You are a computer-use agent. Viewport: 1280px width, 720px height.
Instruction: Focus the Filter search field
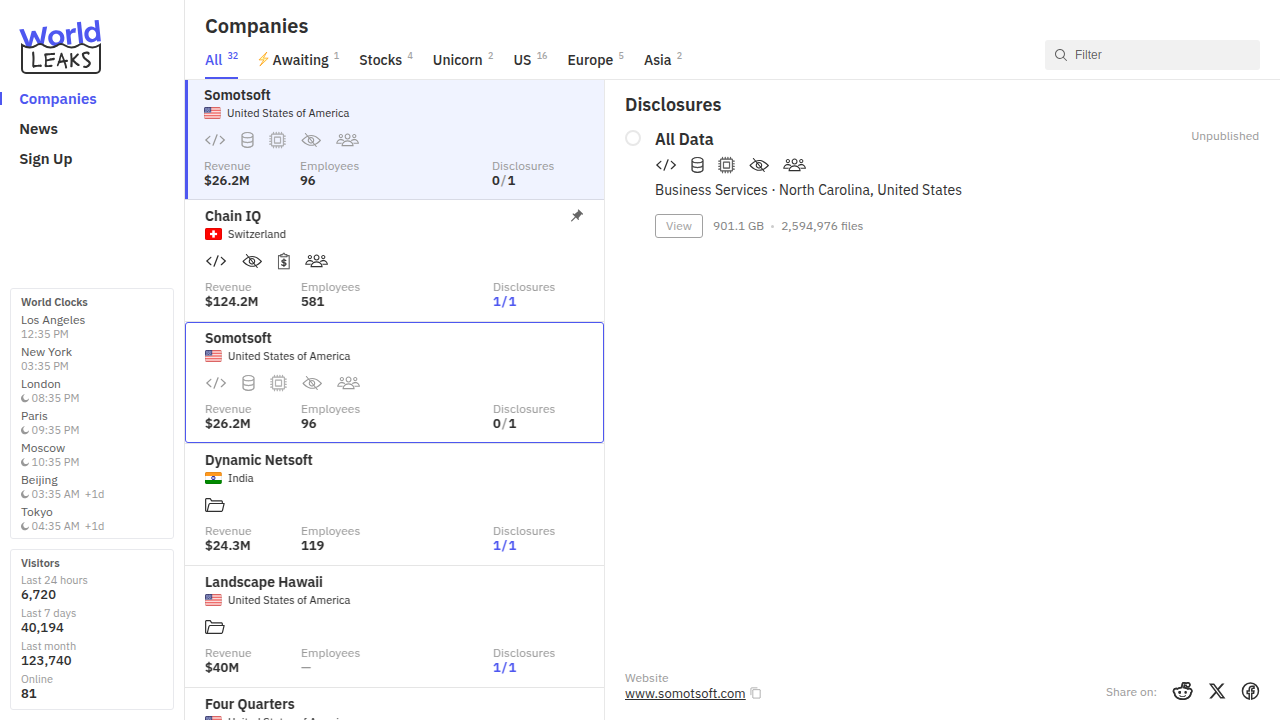click(x=1152, y=55)
